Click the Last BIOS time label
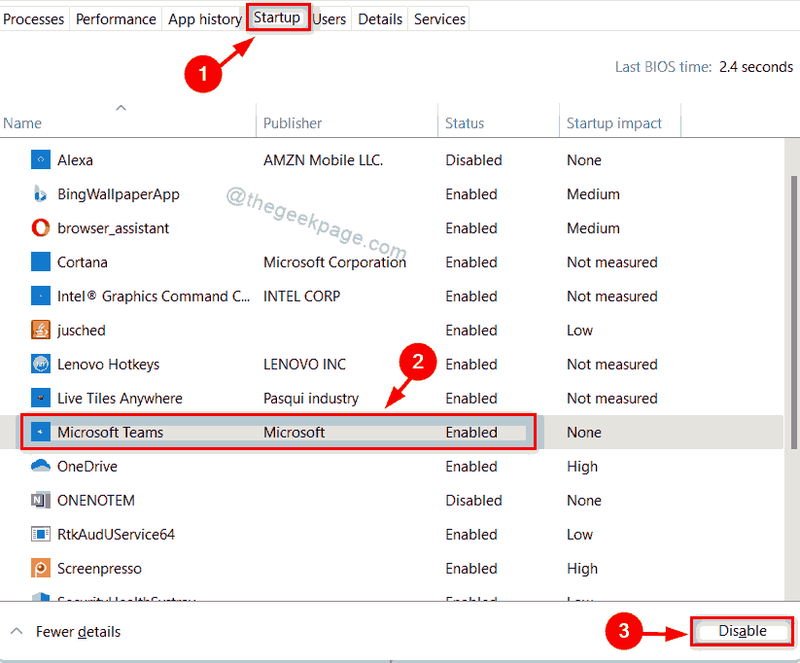 [x=663, y=67]
